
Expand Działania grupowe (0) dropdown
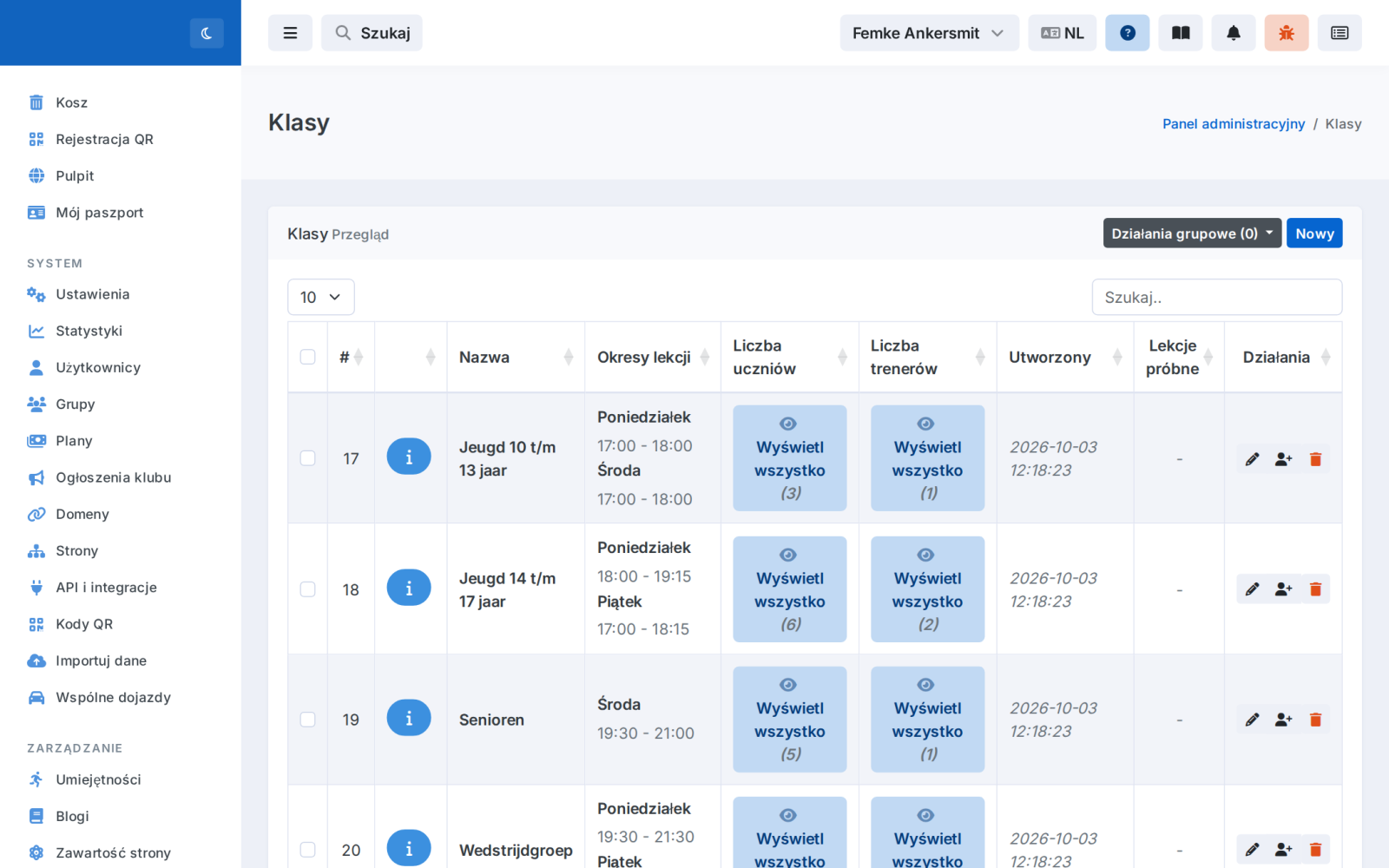tap(1192, 233)
